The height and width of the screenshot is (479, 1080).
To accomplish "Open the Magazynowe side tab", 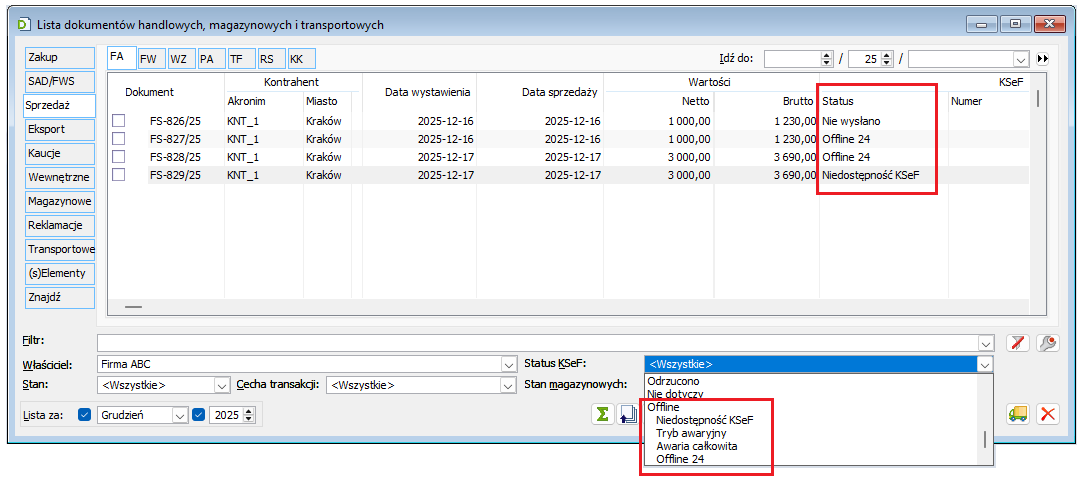I will click(59, 201).
